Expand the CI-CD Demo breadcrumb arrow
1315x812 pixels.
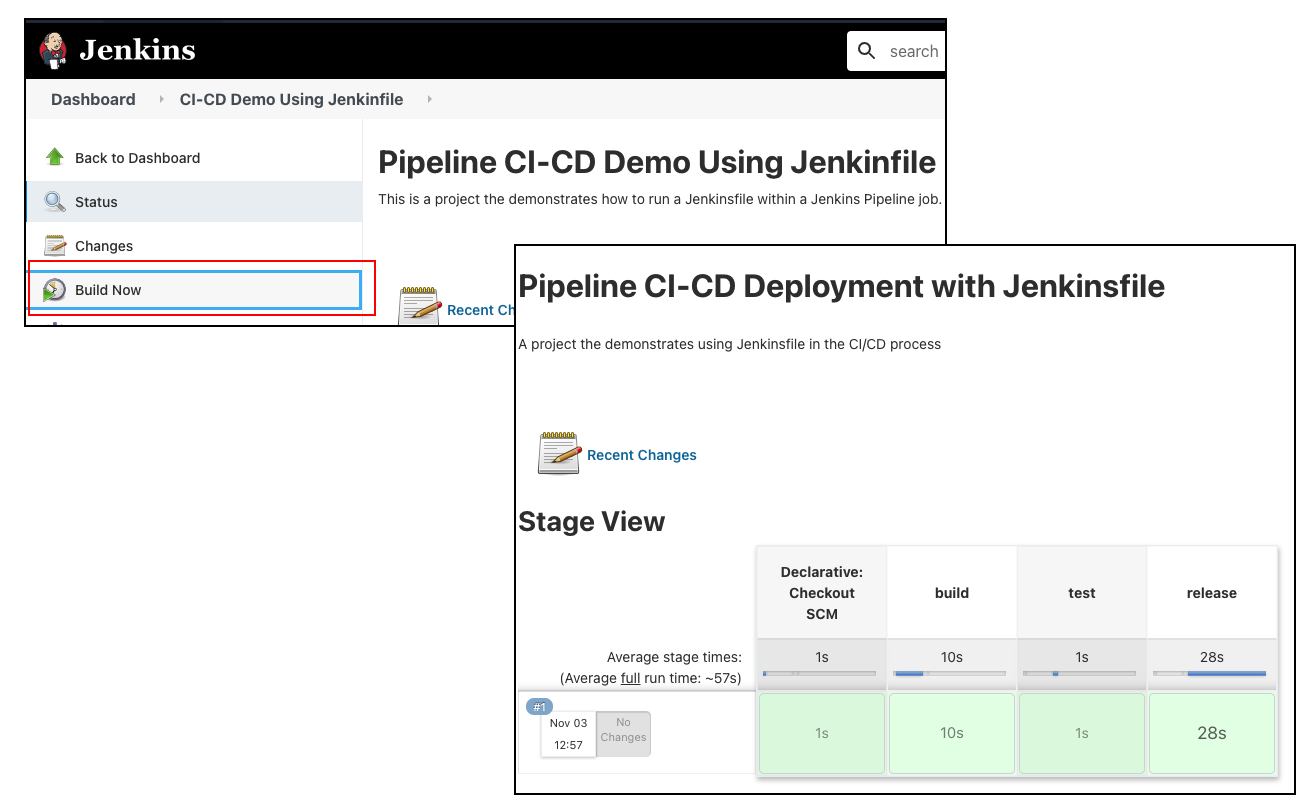[429, 100]
